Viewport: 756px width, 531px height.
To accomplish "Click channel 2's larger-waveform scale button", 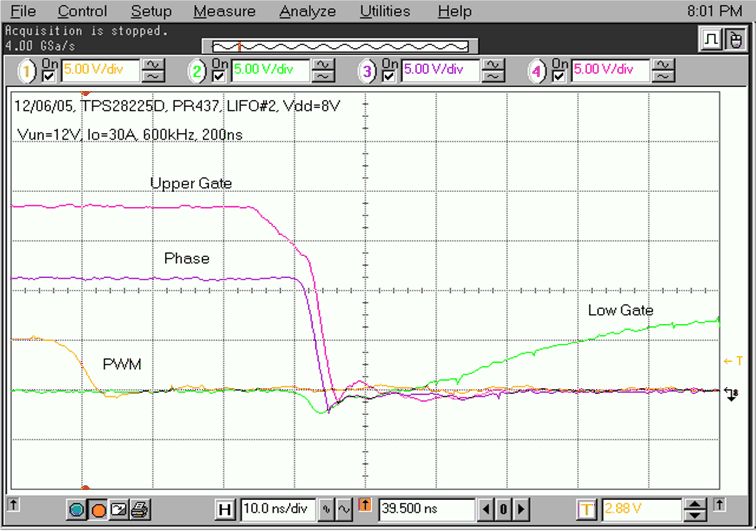I will (323, 65).
